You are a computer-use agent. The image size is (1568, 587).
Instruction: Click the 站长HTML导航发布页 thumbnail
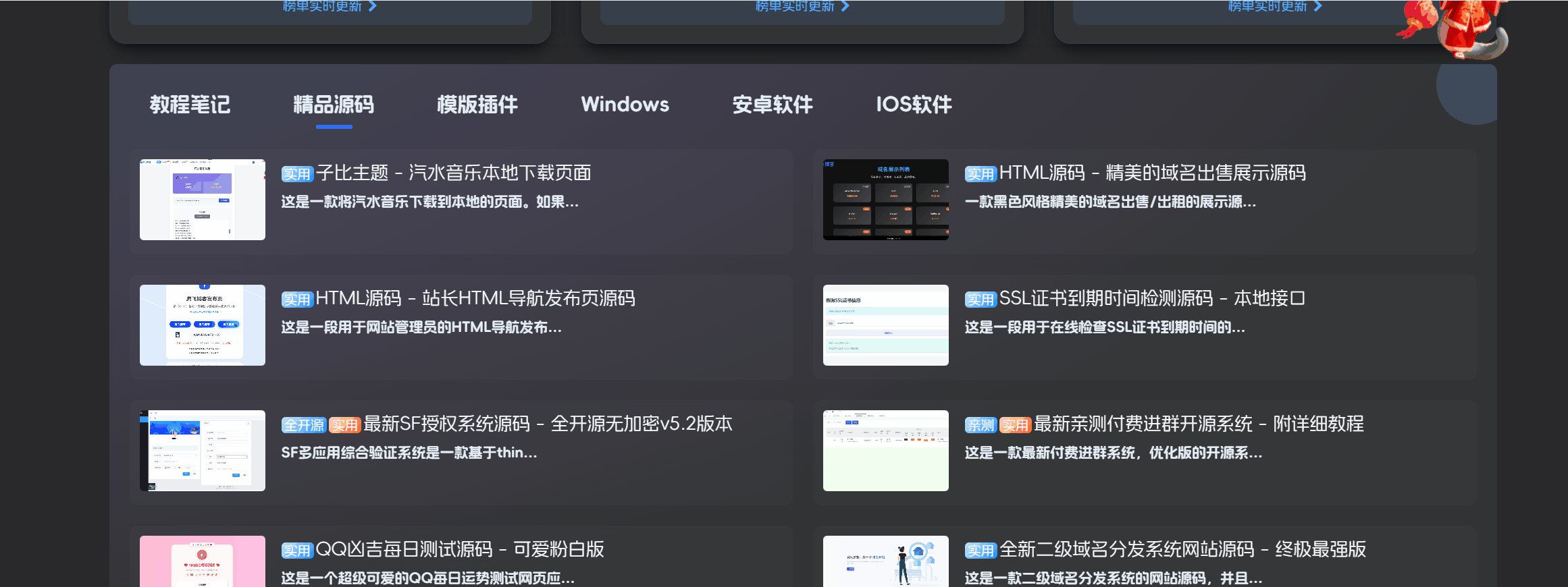(203, 325)
